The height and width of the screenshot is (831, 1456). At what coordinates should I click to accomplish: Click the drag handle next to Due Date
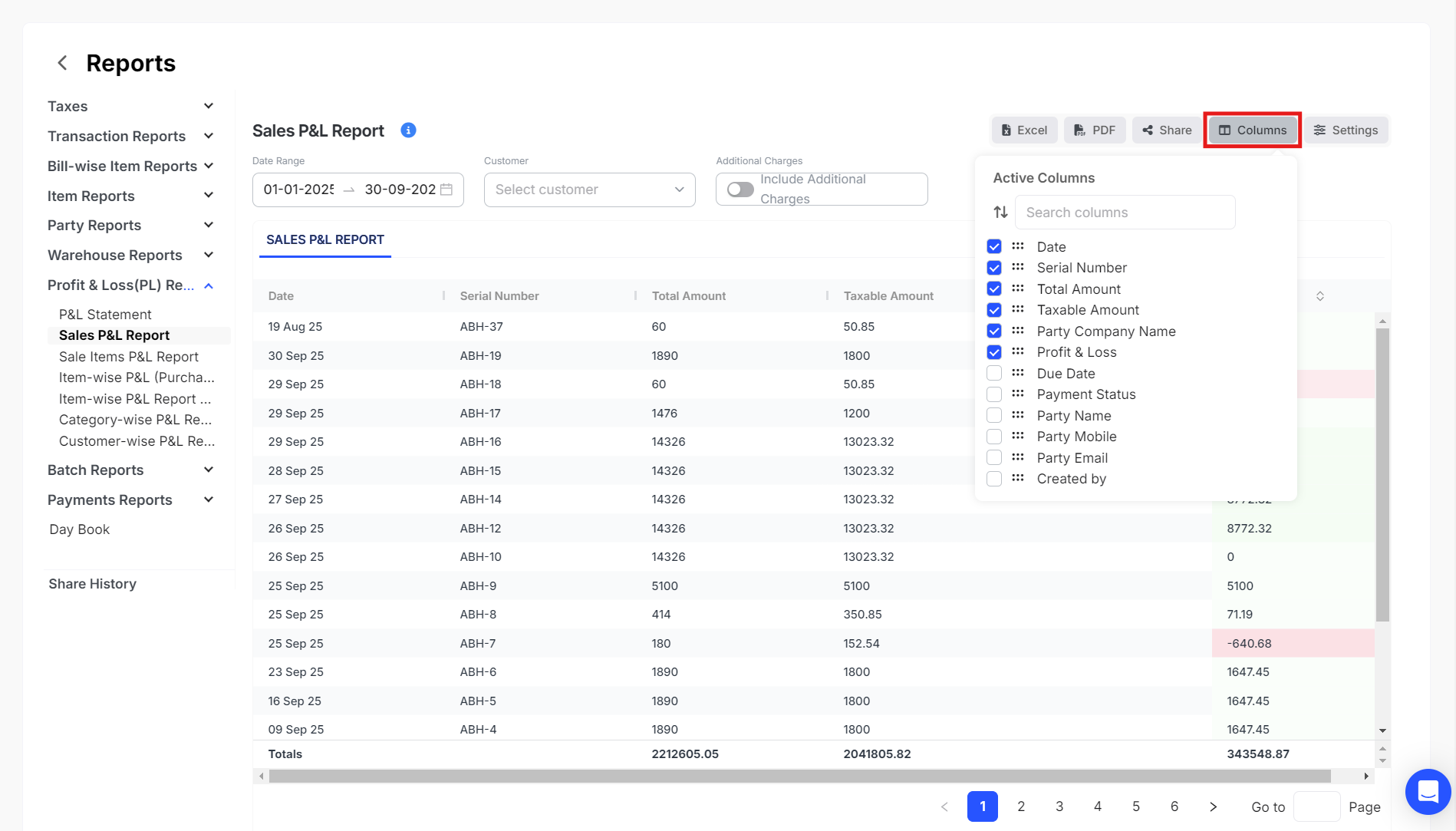(1018, 373)
